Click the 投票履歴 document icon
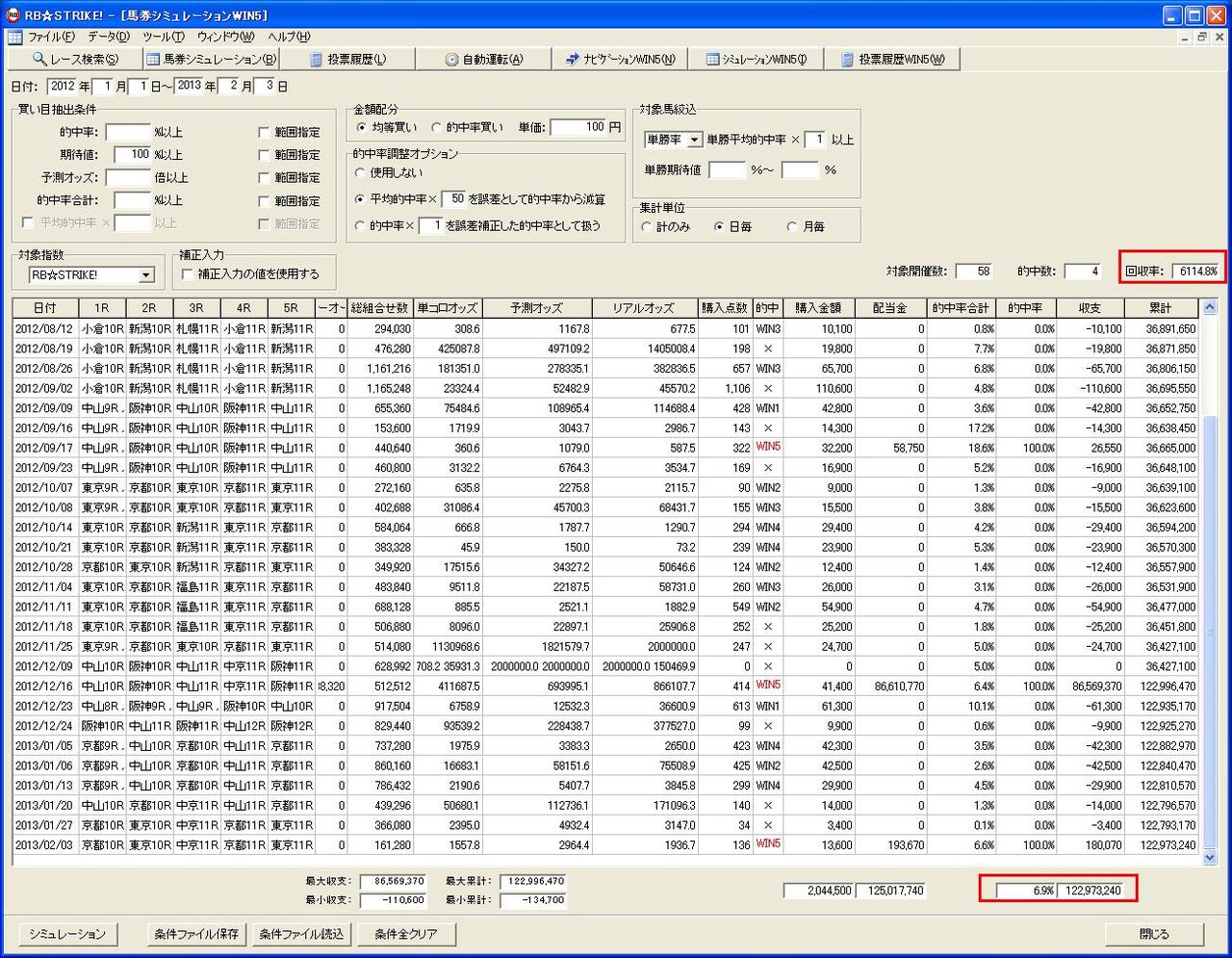This screenshot has width=1232, height=958. (x=316, y=60)
